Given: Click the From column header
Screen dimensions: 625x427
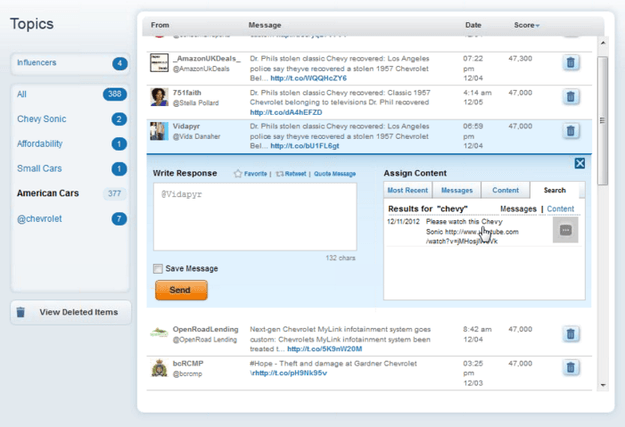Looking at the screenshot, I should [160, 25].
